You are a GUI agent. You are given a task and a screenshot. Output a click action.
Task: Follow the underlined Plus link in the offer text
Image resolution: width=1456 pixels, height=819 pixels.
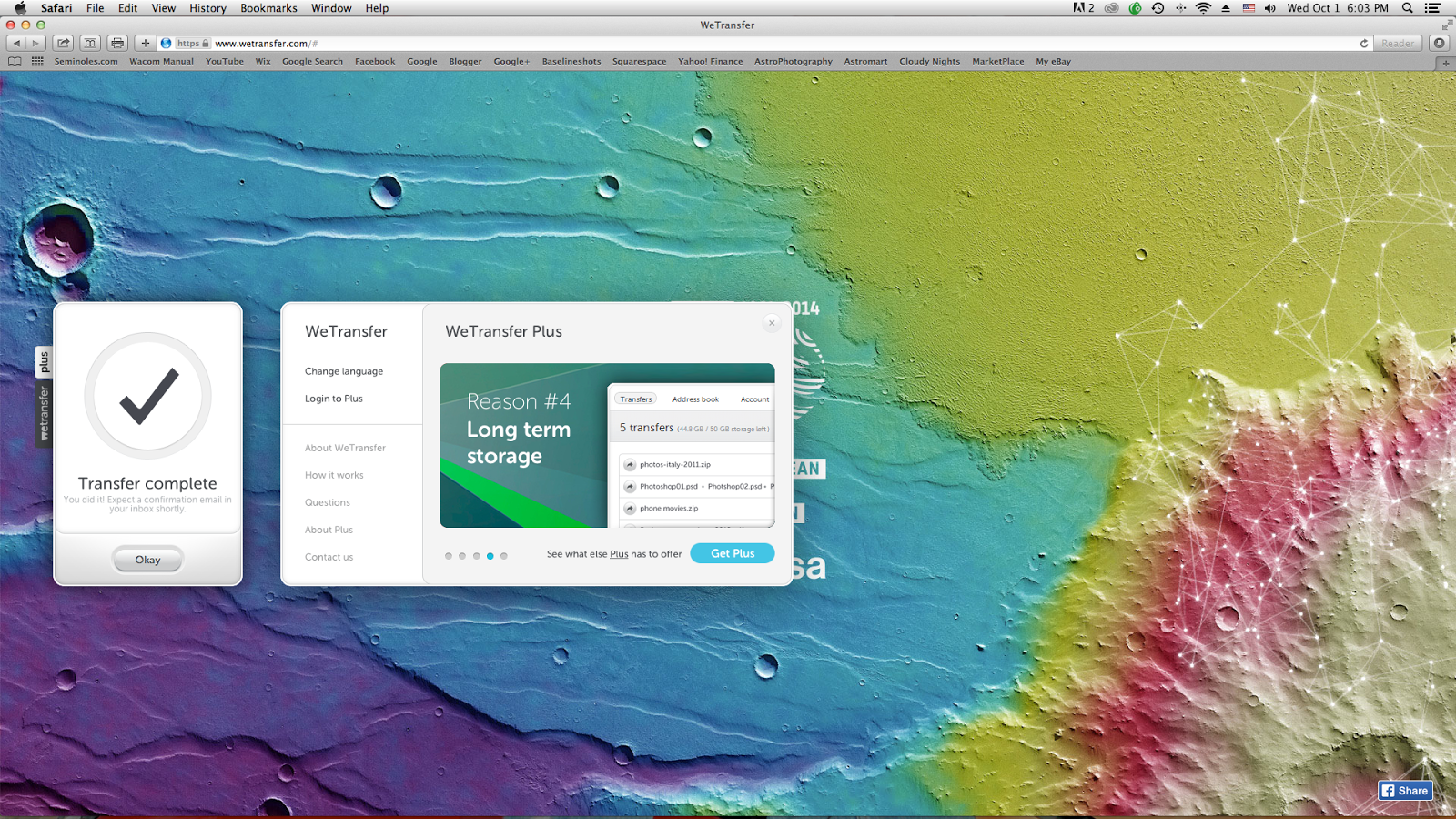pos(619,554)
